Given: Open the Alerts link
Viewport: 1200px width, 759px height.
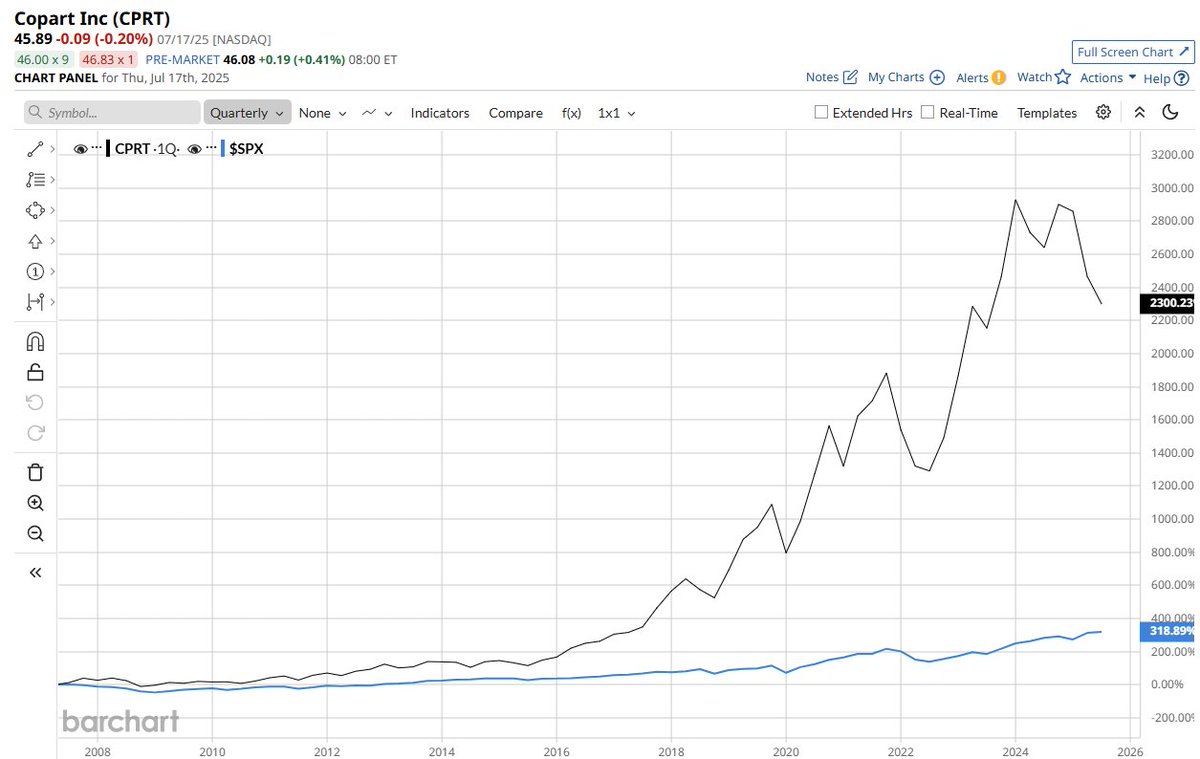Looking at the screenshot, I should [x=972, y=77].
